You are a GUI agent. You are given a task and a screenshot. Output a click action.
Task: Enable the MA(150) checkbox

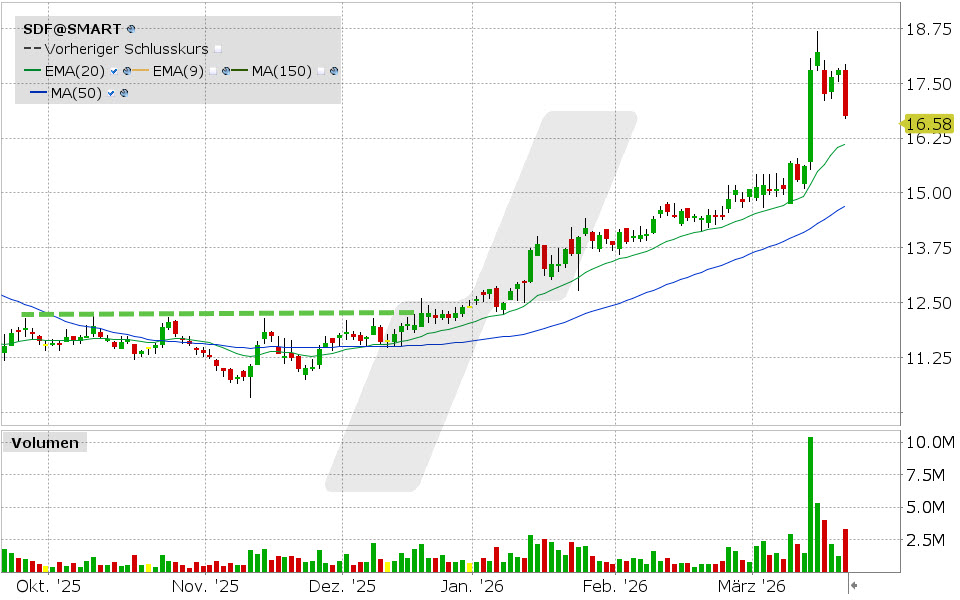tap(321, 71)
